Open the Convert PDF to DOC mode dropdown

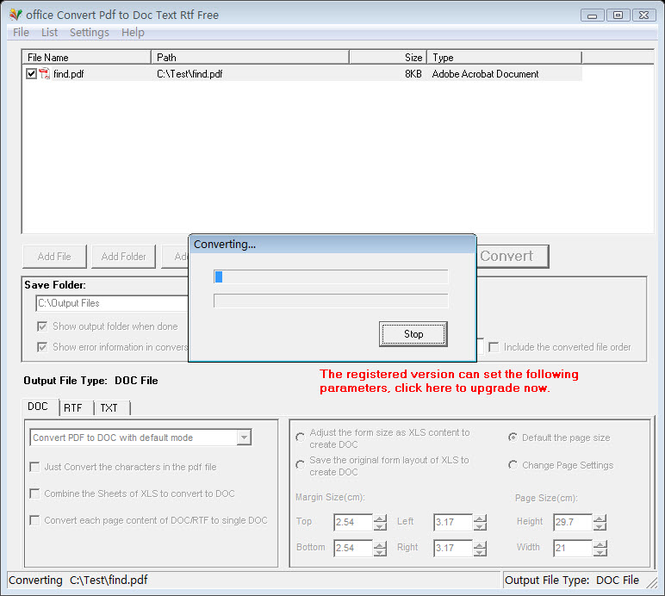pyautogui.click(x=244, y=437)
